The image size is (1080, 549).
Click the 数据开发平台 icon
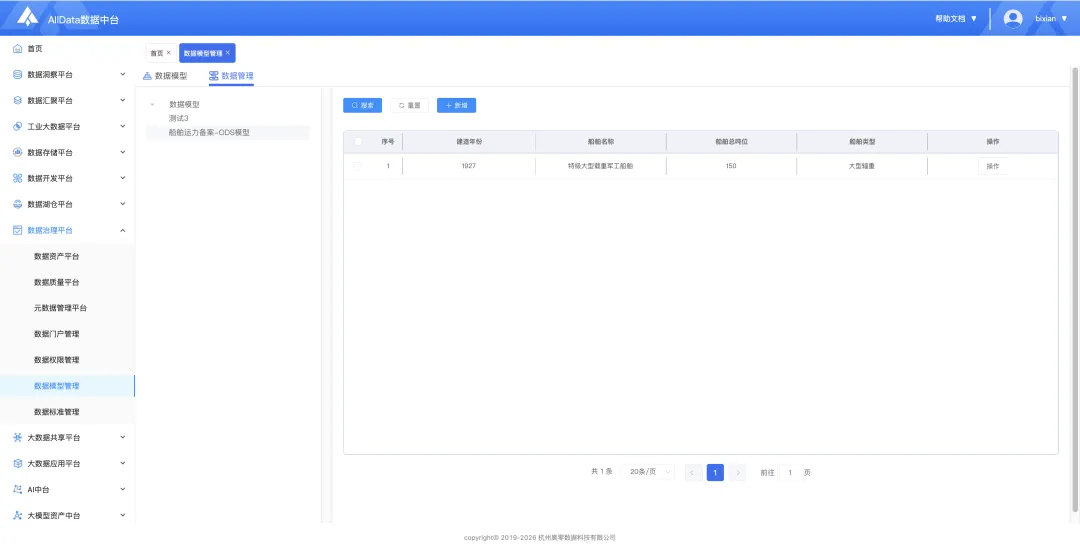(18, 178)
